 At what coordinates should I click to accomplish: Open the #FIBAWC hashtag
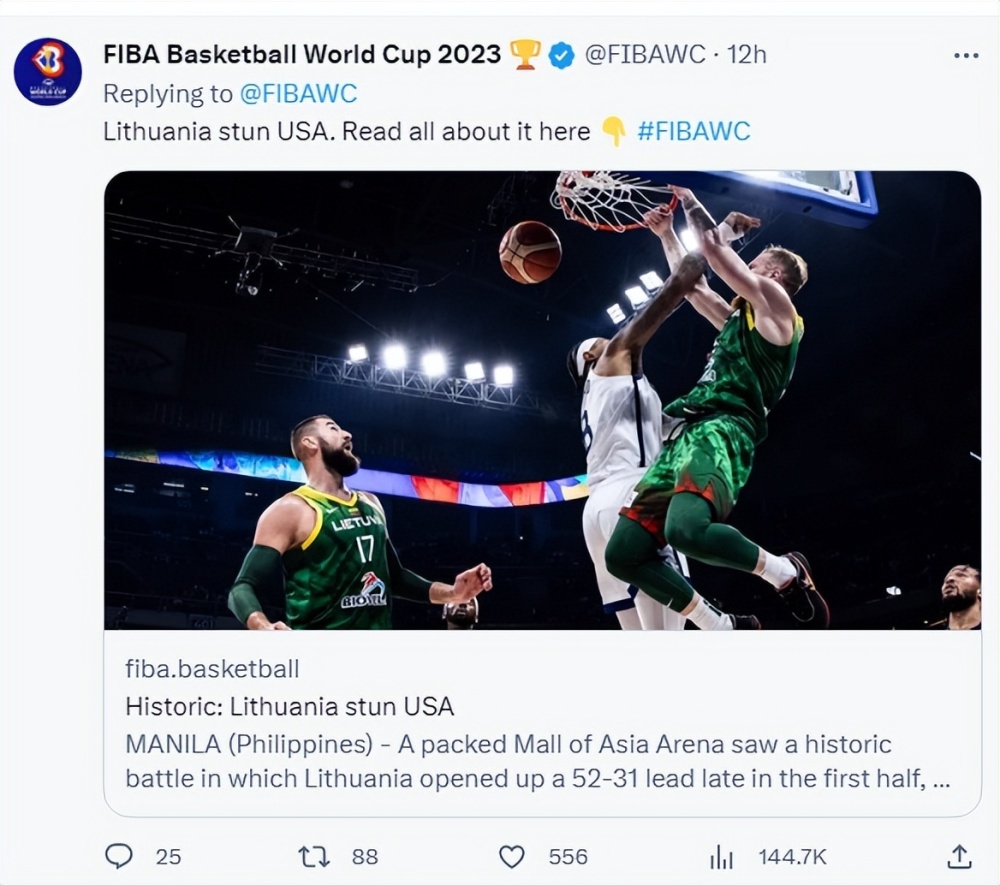pyautogui.click(x=693, y=131)
